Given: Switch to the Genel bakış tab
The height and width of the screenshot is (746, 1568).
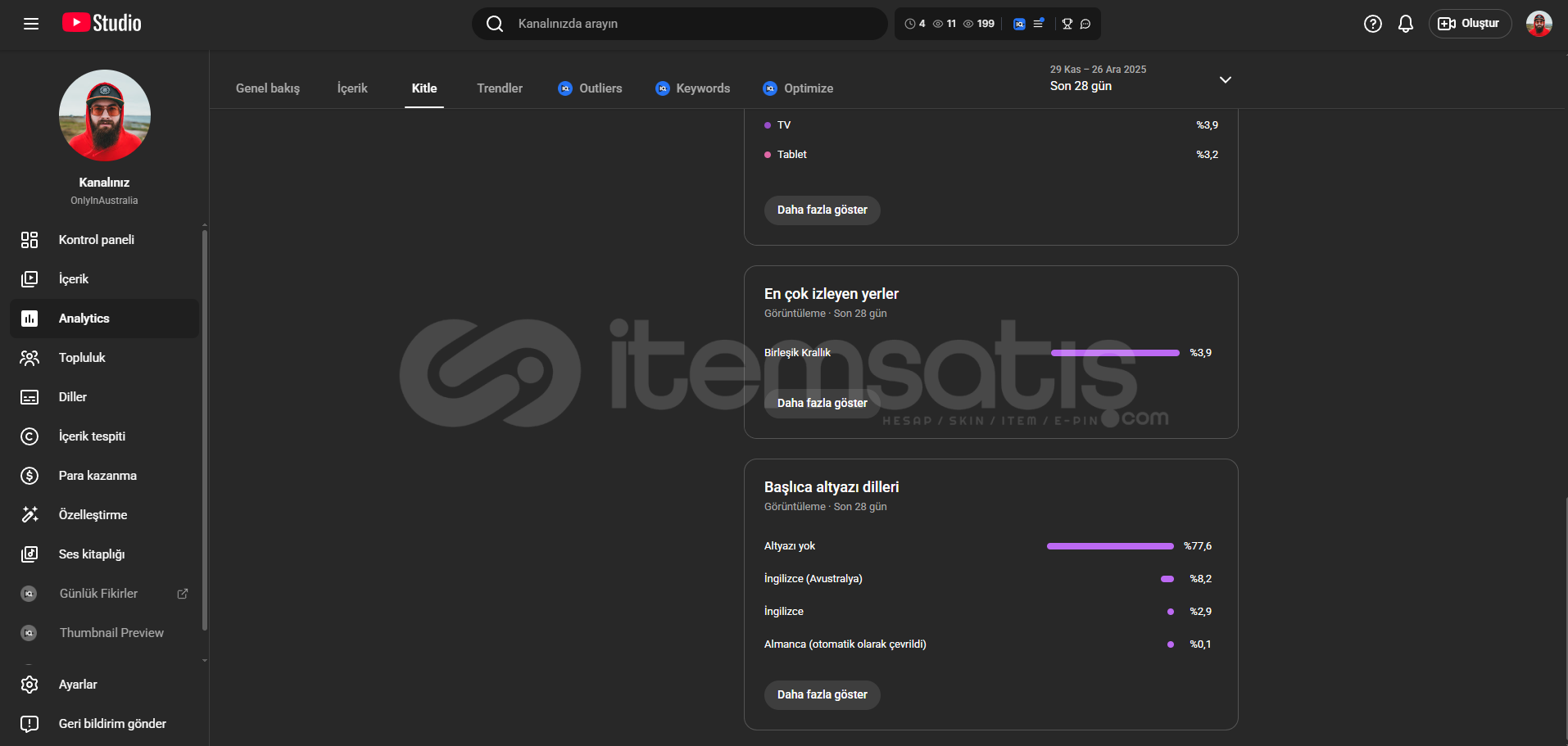Looking at the screenshot, I should point(268,88).
